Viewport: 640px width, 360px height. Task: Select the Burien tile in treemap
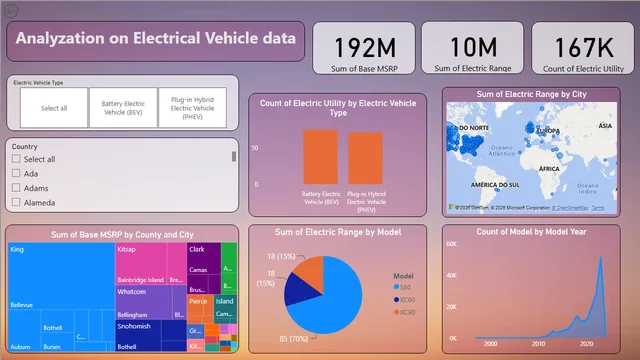(x=58, y=343)
